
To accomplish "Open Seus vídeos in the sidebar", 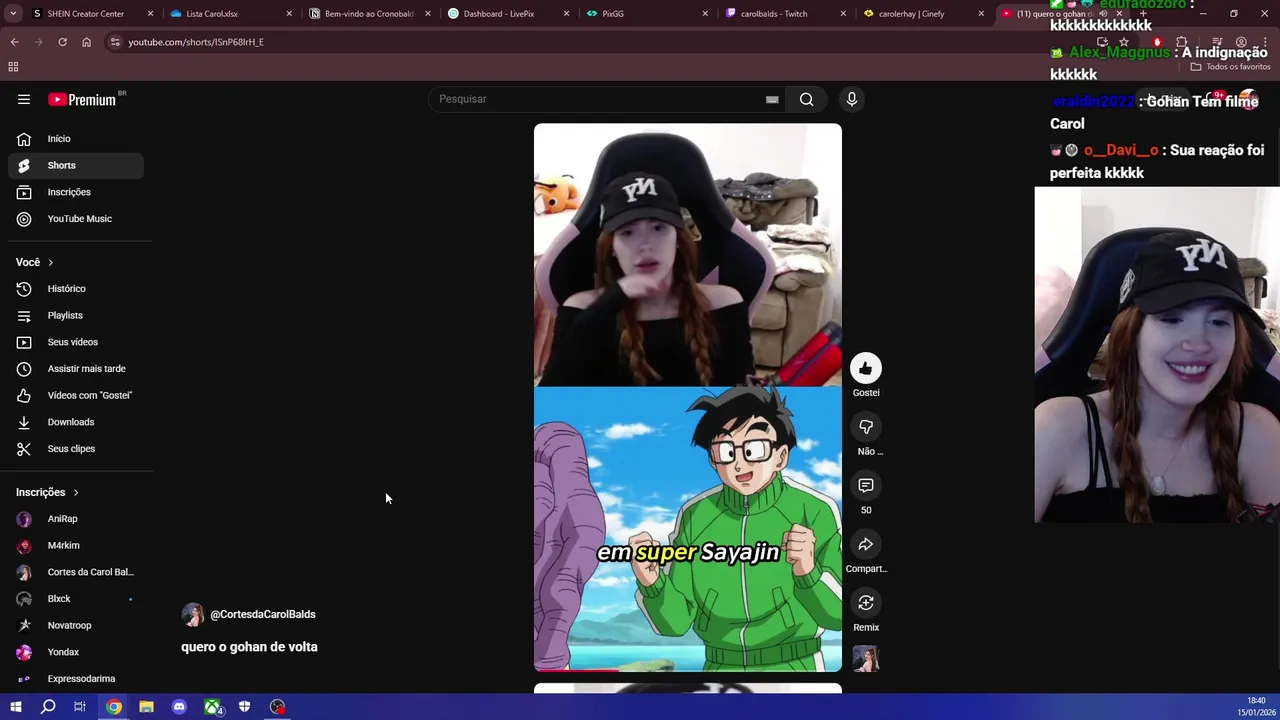I will point(76,342).
